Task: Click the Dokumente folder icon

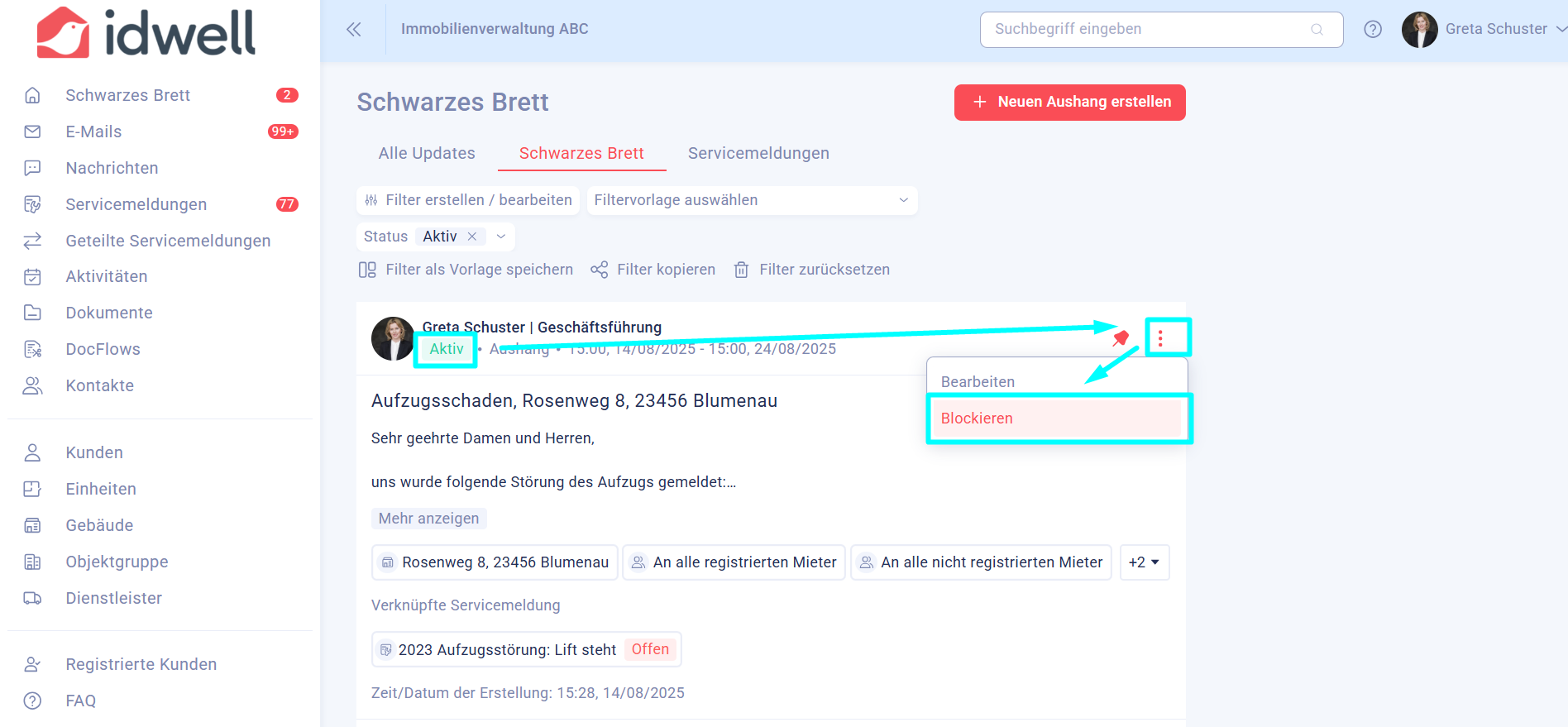Action: click(32, 313)
